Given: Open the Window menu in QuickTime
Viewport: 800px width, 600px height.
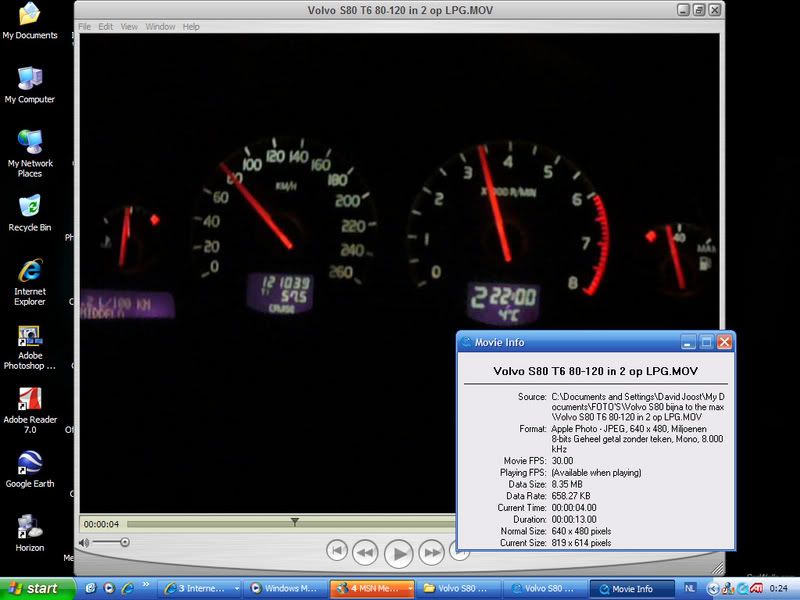Looking at the screenshot, I should 160,27.
